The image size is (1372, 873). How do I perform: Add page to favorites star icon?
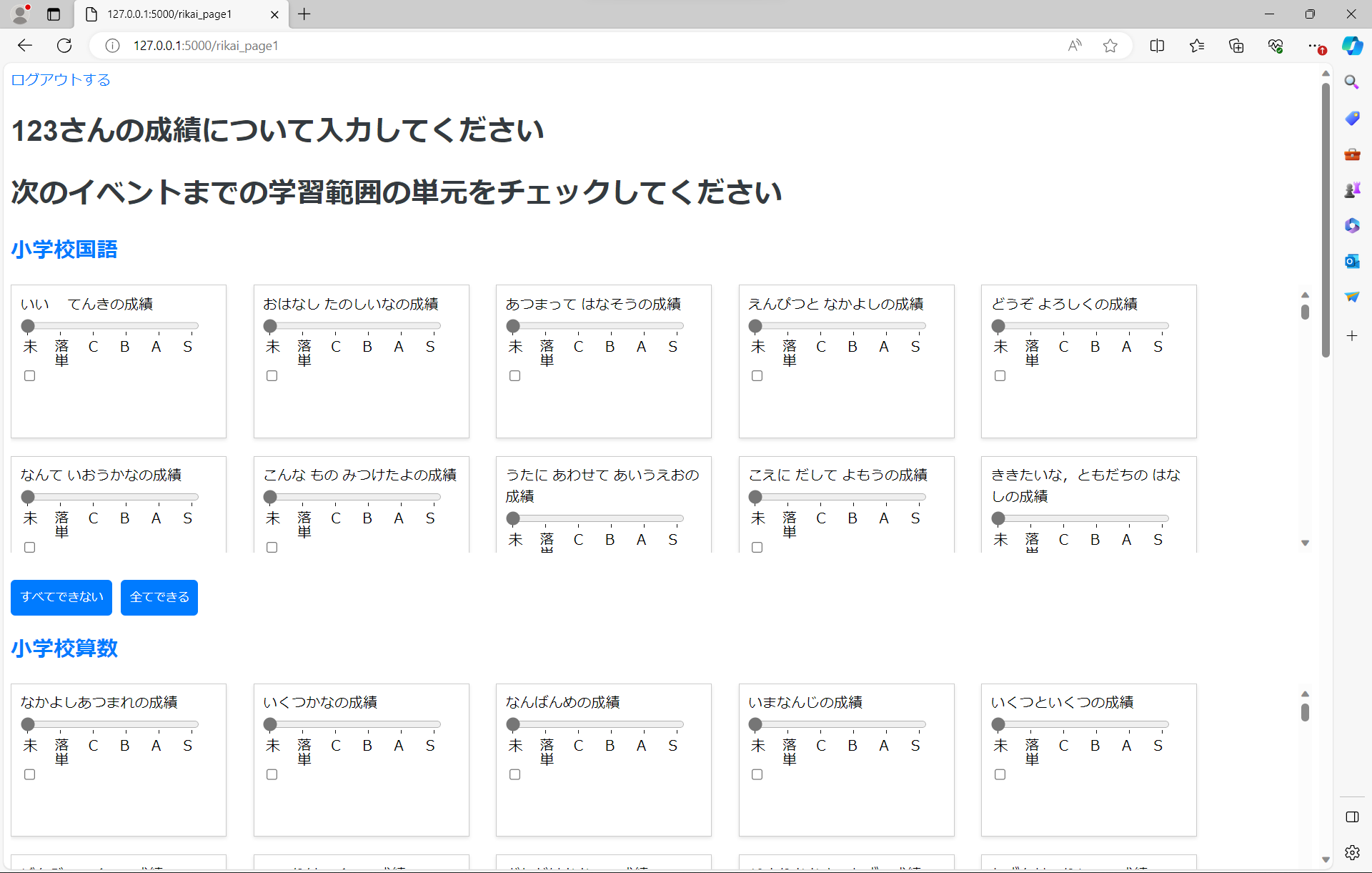1110,46
